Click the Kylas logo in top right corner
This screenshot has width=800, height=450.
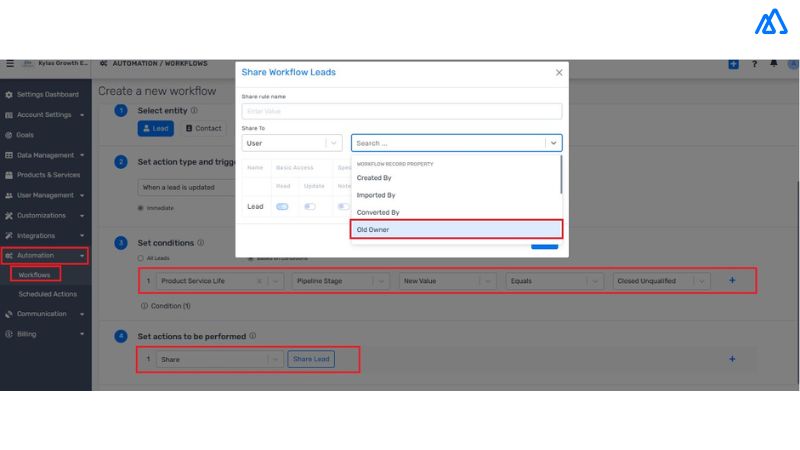[771, 21]
